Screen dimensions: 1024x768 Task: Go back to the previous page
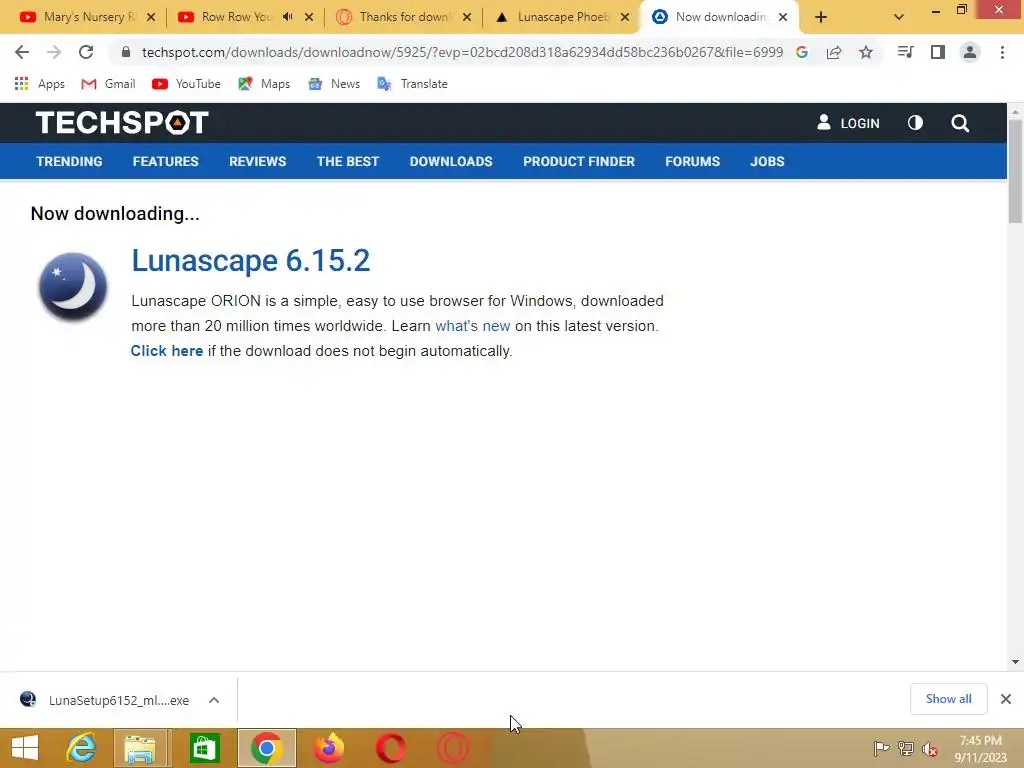pyautogui.click(x=22, y=52)
